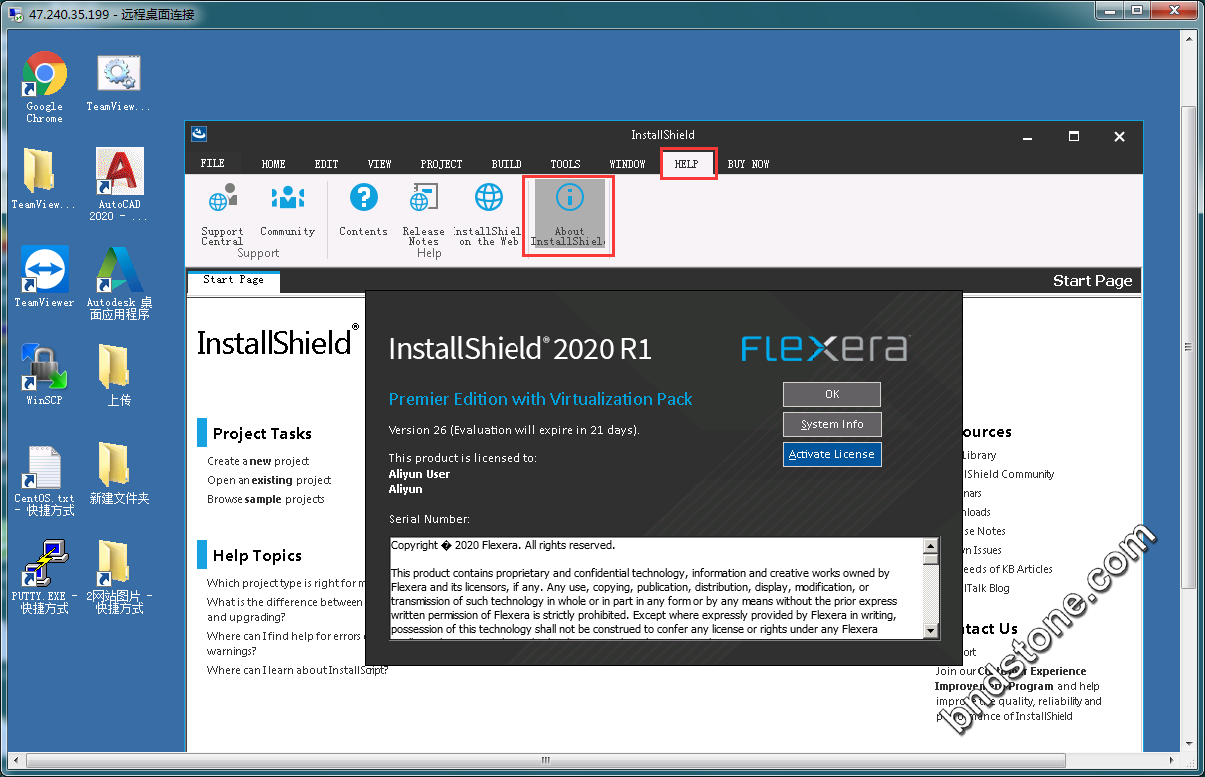Open Support Central from the ribbon
Image resolution: width=1205 pixels, height=777 pixels.
(222, 212)
